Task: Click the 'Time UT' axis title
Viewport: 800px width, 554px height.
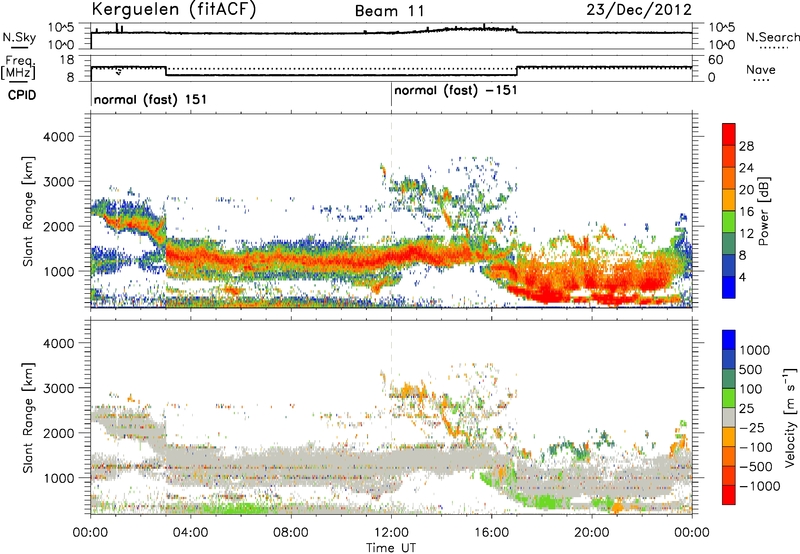Action: pyautogui.click(x=391, y=548)
